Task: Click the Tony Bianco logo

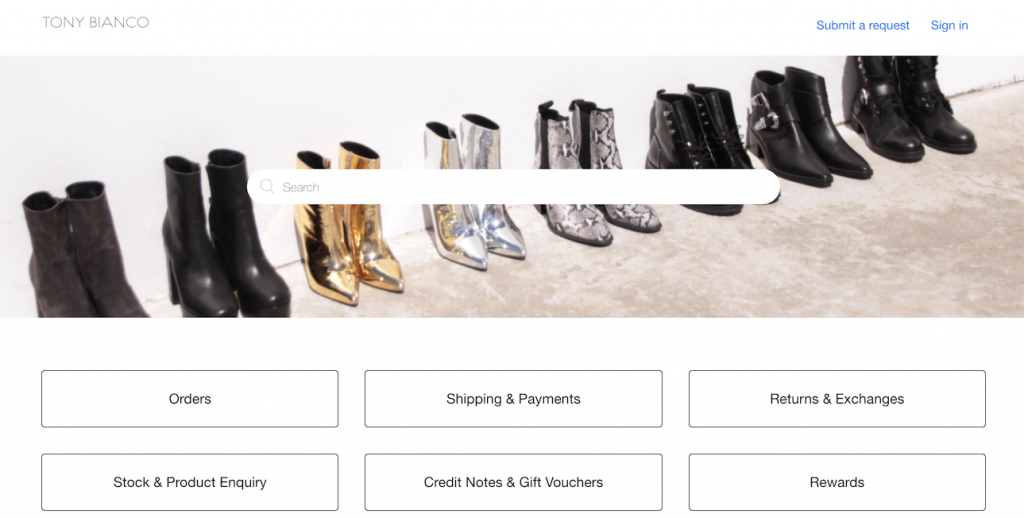Action: (x=95, y=23)
